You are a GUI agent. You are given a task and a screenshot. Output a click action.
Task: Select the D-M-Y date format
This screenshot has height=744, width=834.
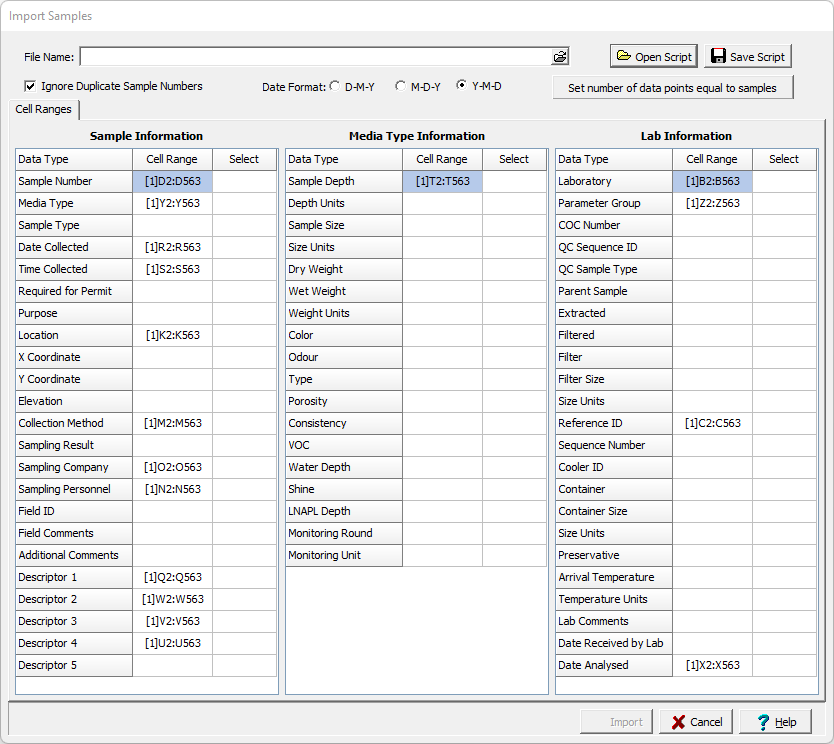(334, 87)
